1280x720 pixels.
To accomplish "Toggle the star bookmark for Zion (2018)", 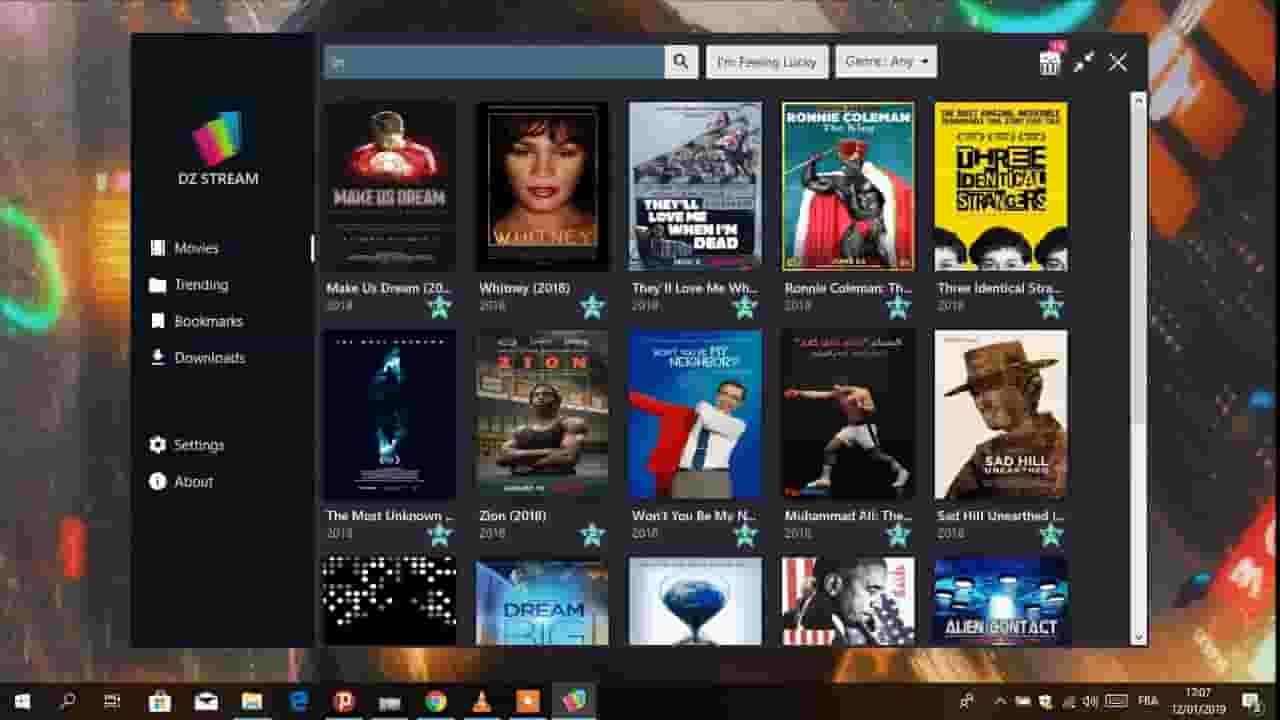I will pos(592,534).
